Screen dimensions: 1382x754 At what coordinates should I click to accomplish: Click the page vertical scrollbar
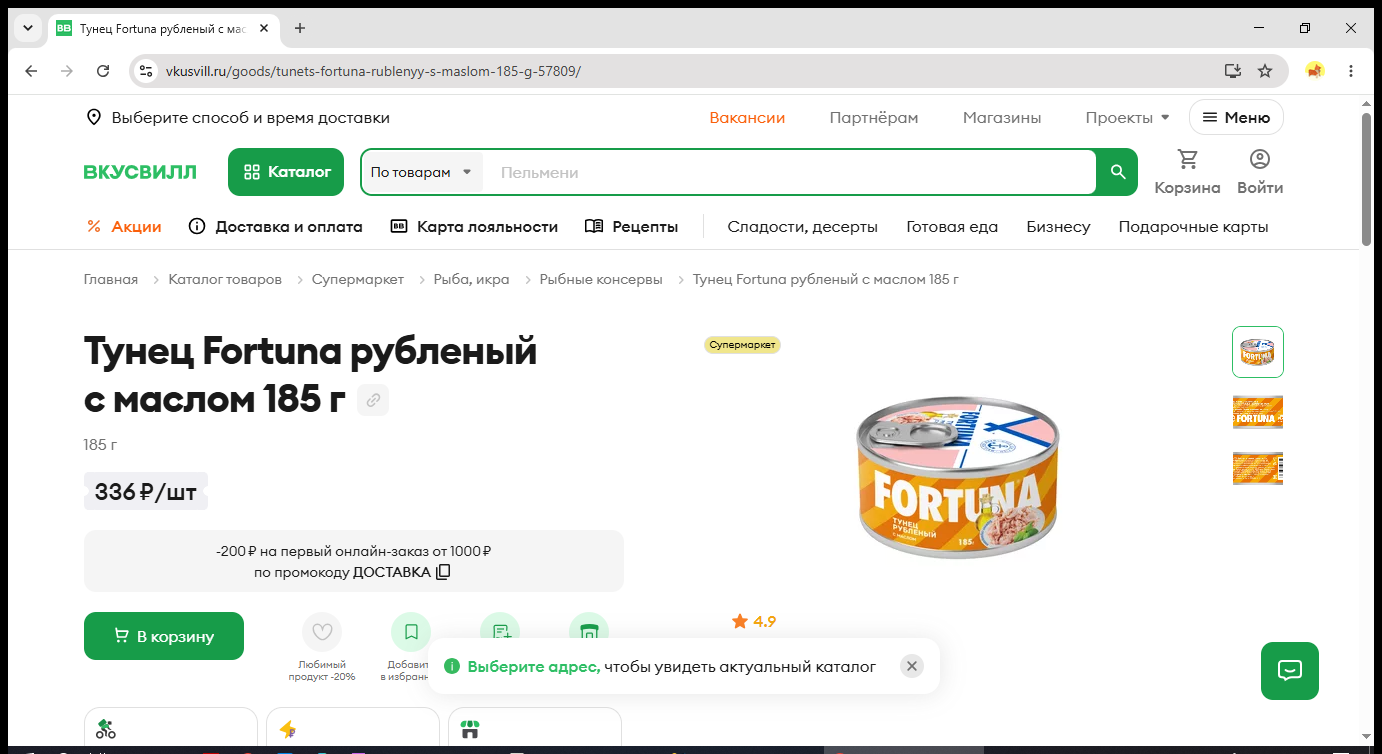(x=1367, y=180)
